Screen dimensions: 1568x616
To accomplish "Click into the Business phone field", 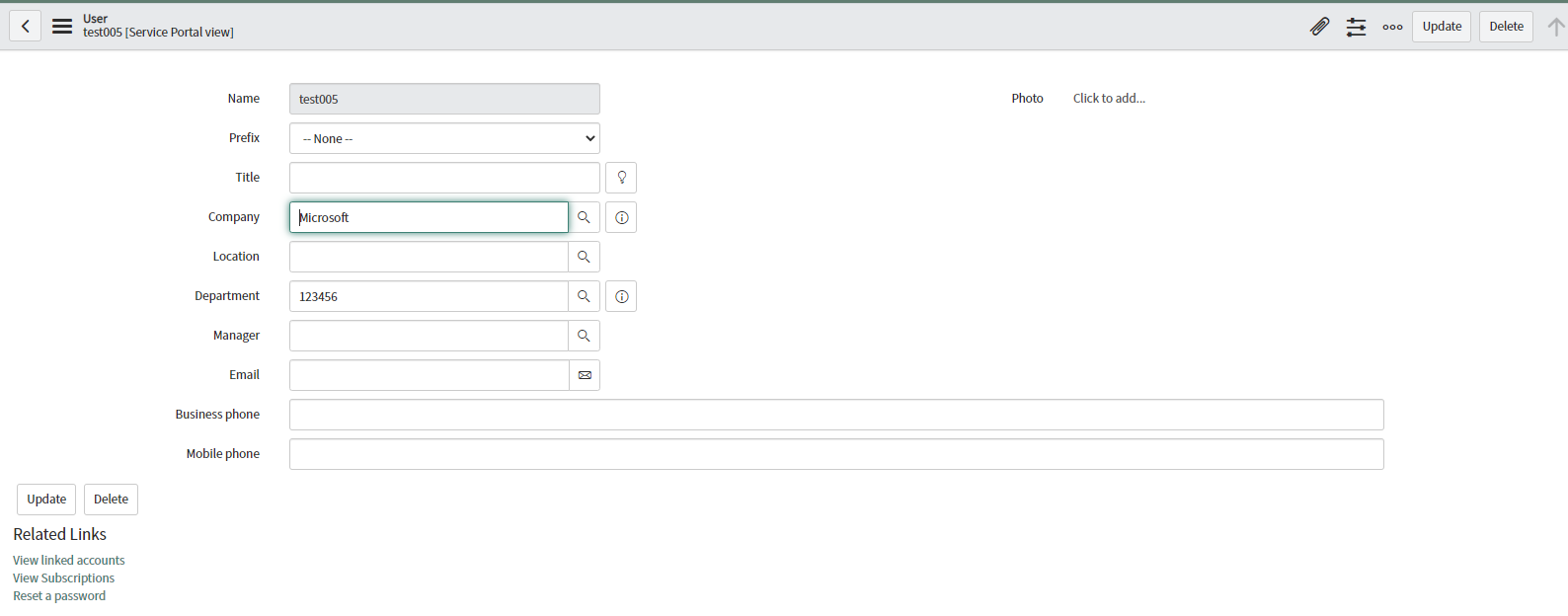I will 836,415.
